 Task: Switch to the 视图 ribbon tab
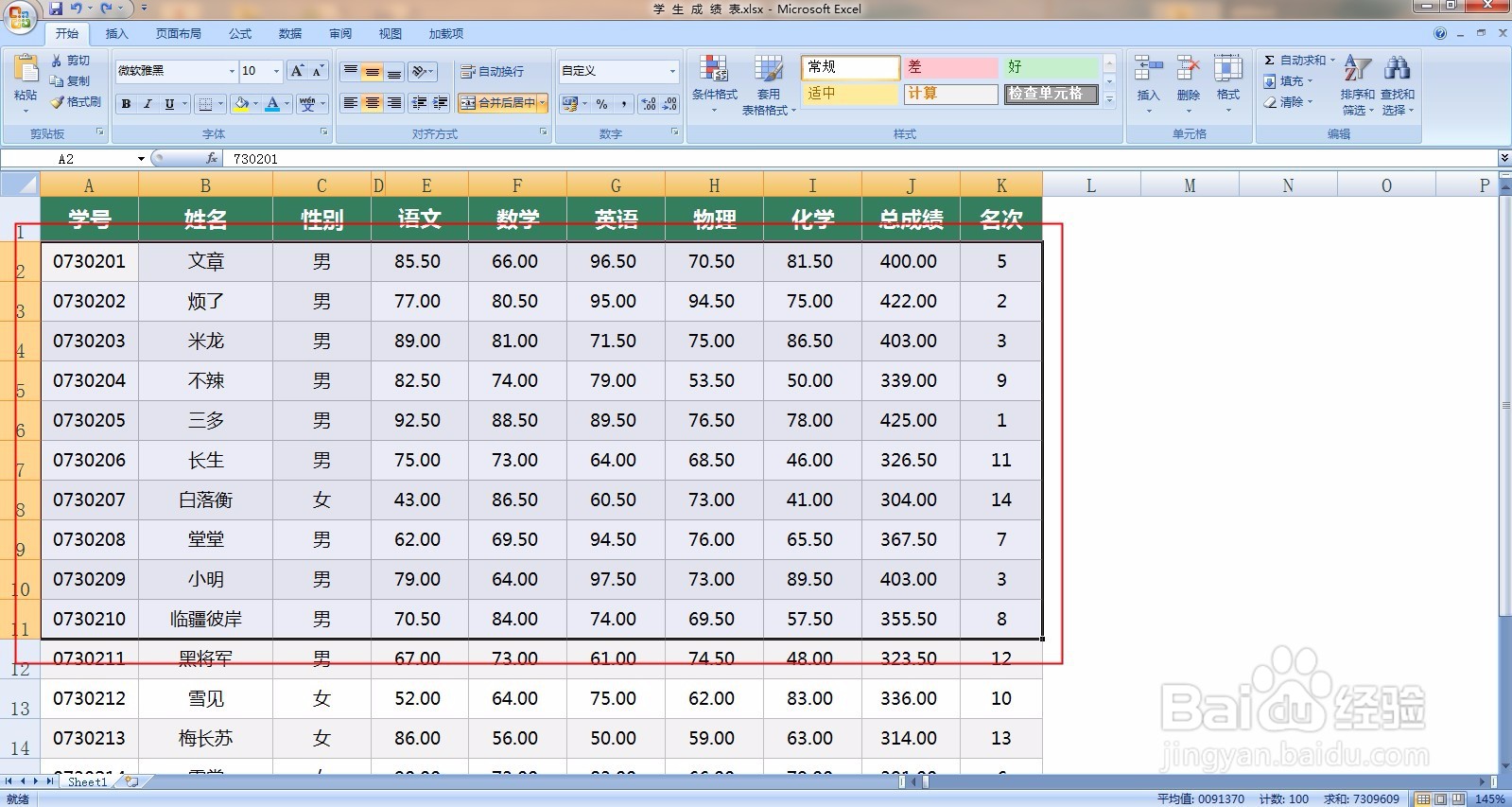(x=391, y=33)
